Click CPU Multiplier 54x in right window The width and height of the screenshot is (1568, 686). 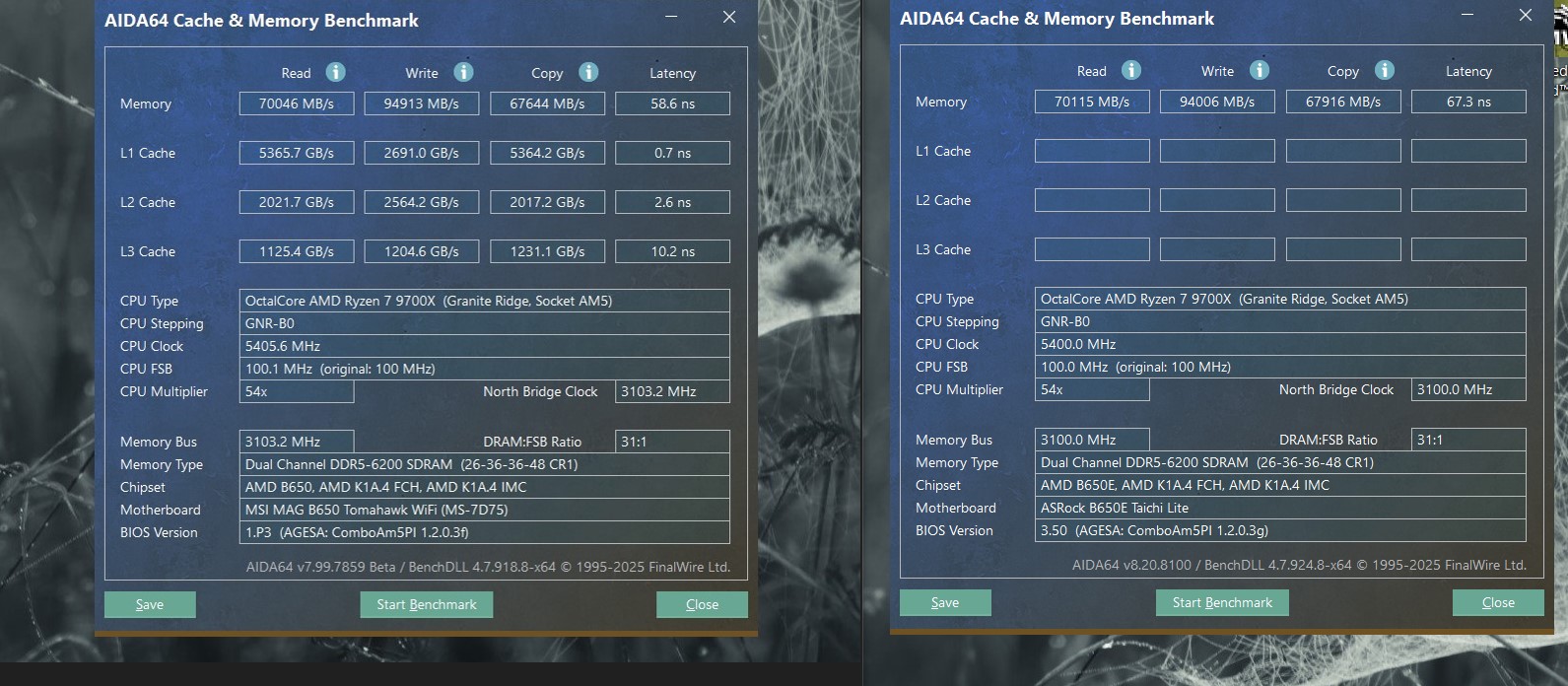[1092, 389]
